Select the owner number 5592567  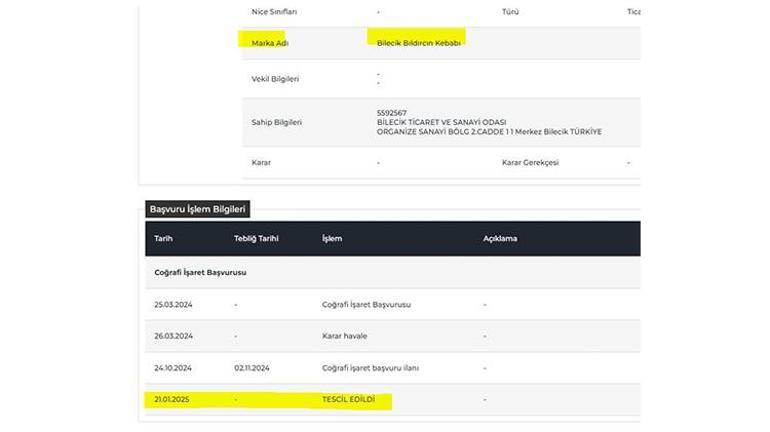[x=392, y=112]
